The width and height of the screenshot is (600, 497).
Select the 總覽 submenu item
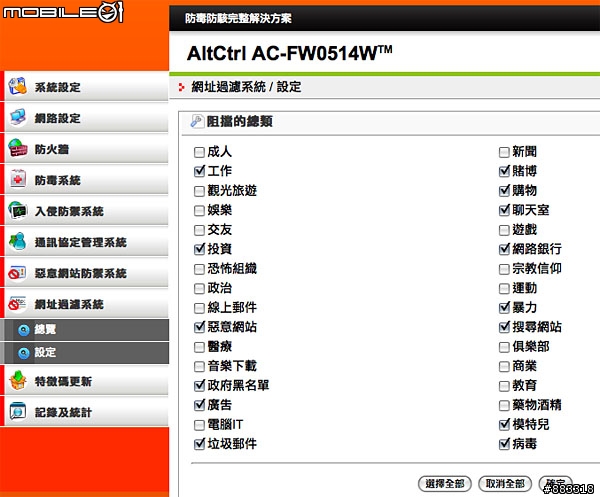point(86,329)
